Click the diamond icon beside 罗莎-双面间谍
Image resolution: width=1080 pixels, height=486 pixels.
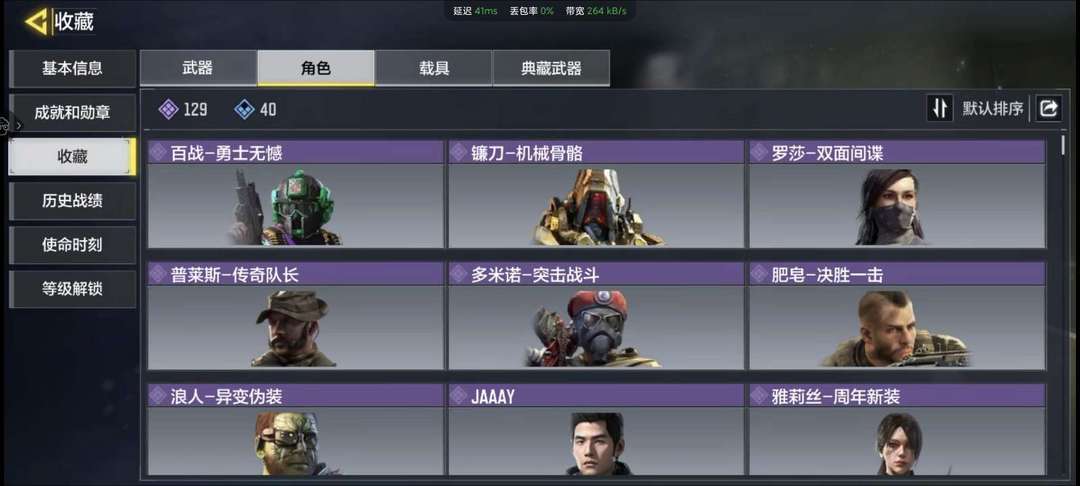click(760, 152)
